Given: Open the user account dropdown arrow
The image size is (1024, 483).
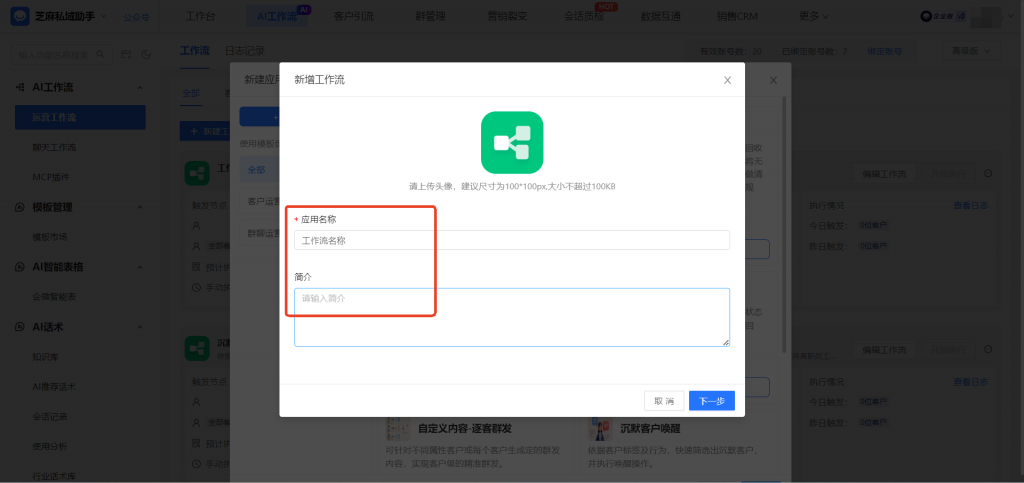Looking at the screenshot, I should coord(1009,17).
